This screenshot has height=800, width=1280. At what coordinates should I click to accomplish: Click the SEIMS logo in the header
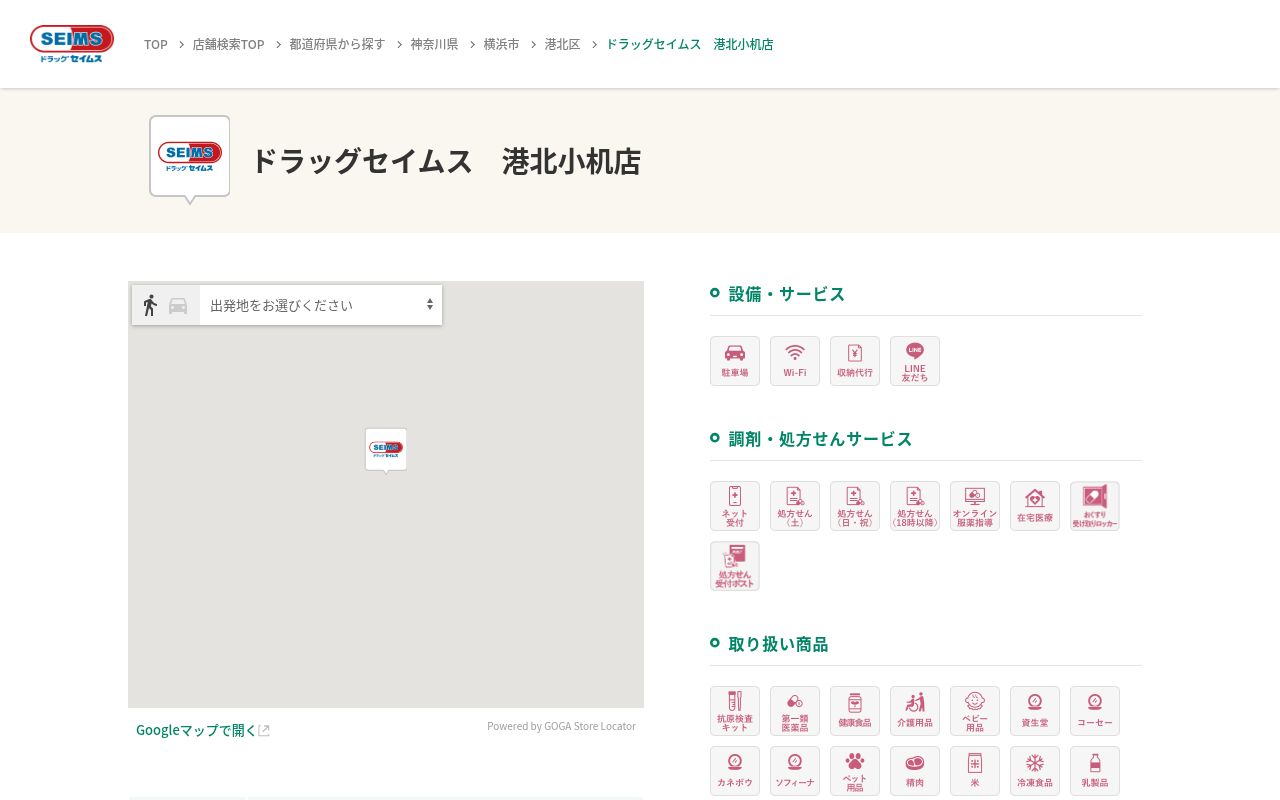[72, 44]
